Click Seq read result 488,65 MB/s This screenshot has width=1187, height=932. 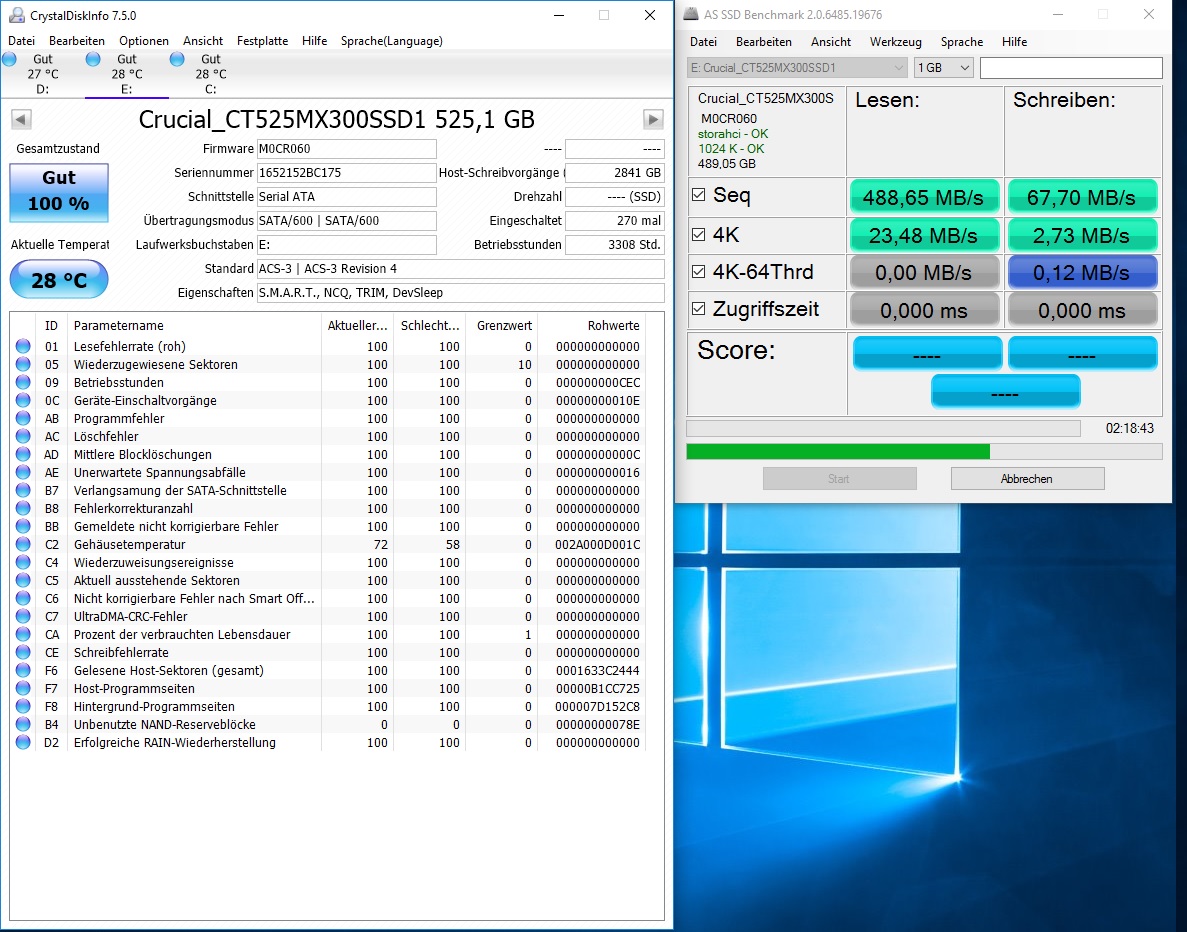924,197
